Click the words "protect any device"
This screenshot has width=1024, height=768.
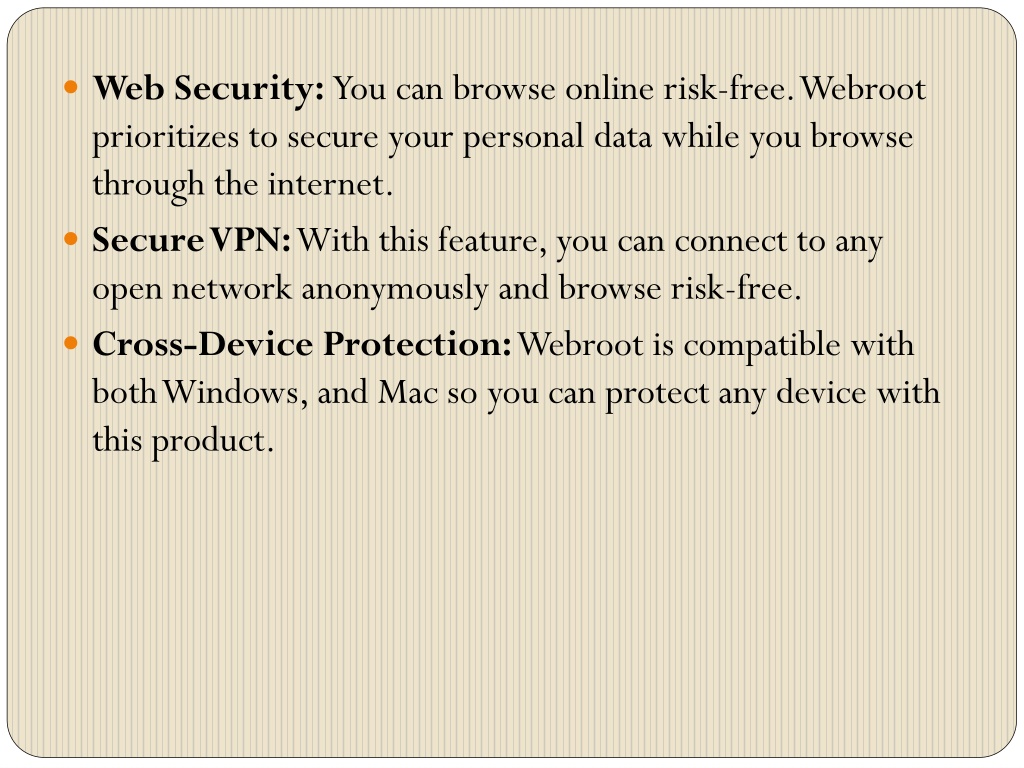[x=735, y=394]
